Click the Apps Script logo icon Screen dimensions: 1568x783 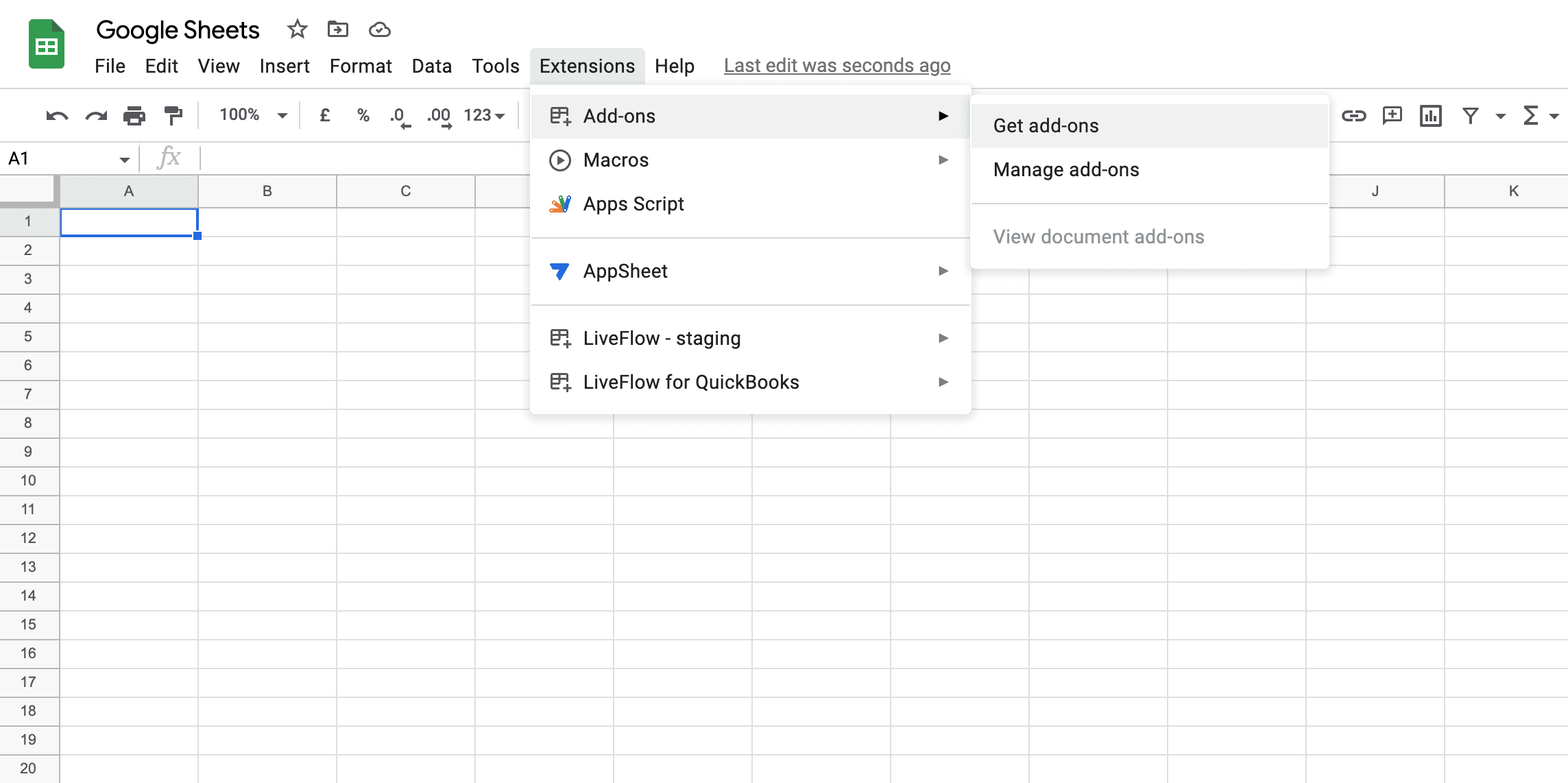(560, 204)
